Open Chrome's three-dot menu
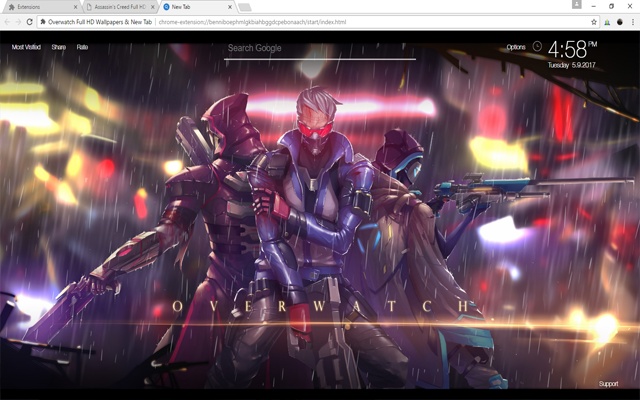Viewport: 640px width, 400px height. click(633, 22)
